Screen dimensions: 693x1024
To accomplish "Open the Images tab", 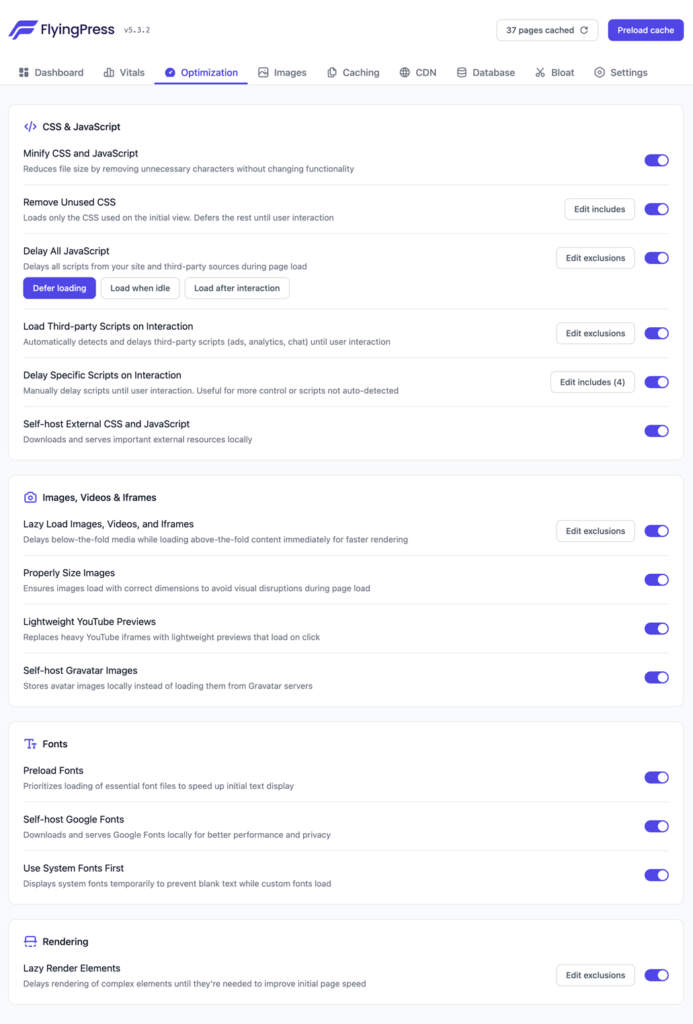I will coord(282,73).
